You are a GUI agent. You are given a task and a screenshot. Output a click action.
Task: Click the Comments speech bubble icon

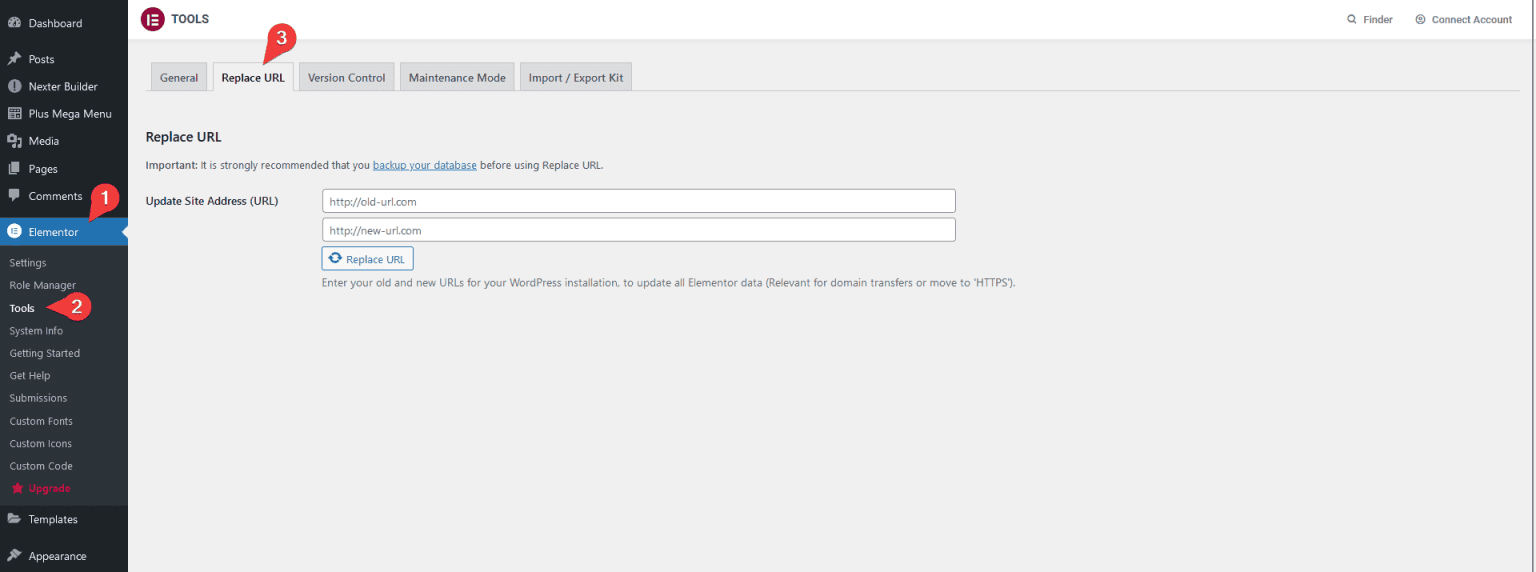[x=15, y=196]
